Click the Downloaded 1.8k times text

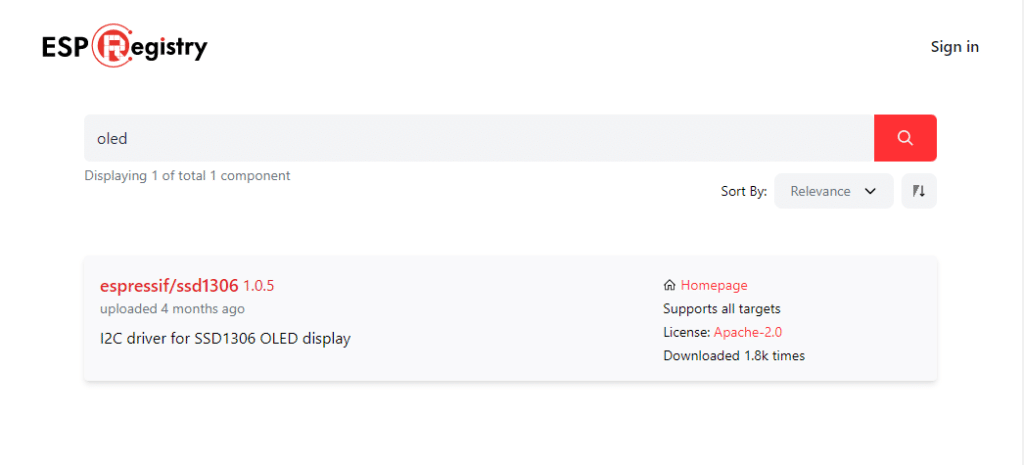tap(734, 356)
